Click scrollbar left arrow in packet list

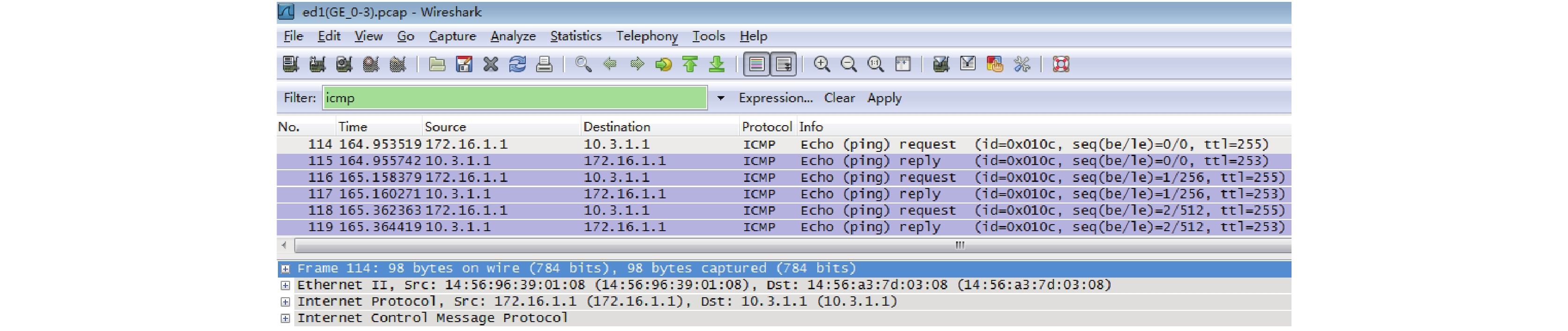pos(284,245)
